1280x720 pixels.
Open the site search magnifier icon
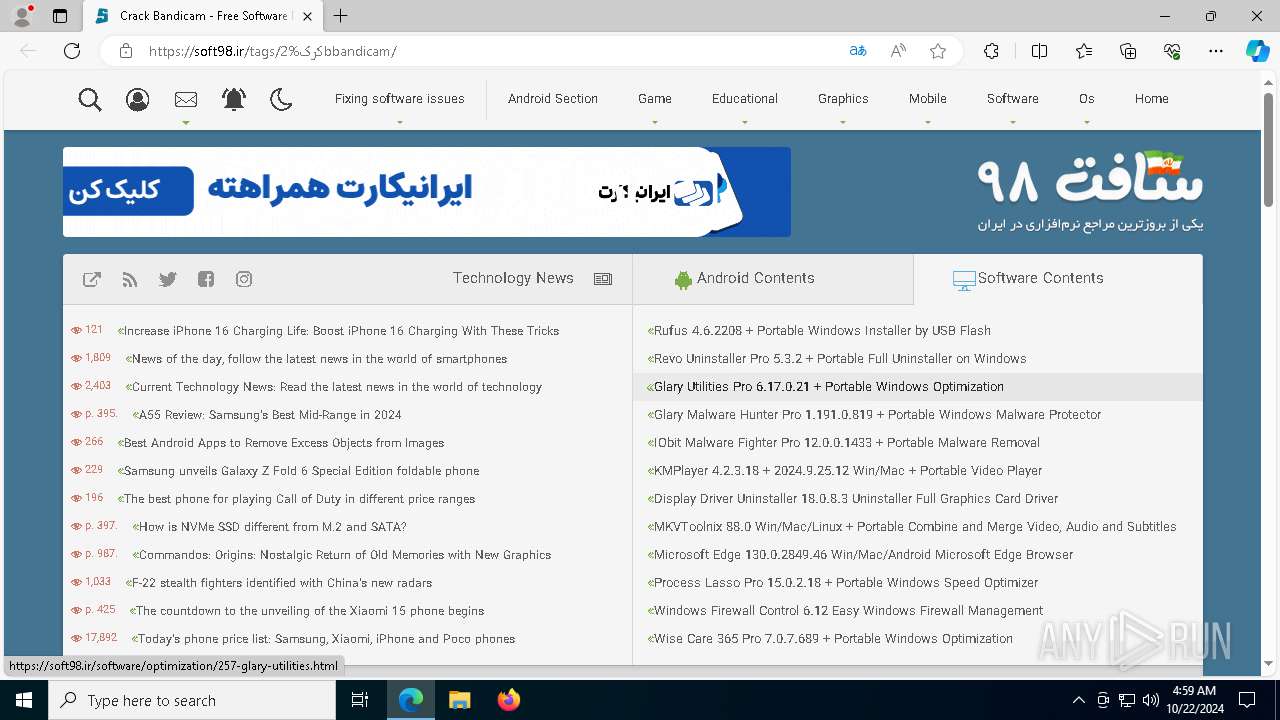90,99
